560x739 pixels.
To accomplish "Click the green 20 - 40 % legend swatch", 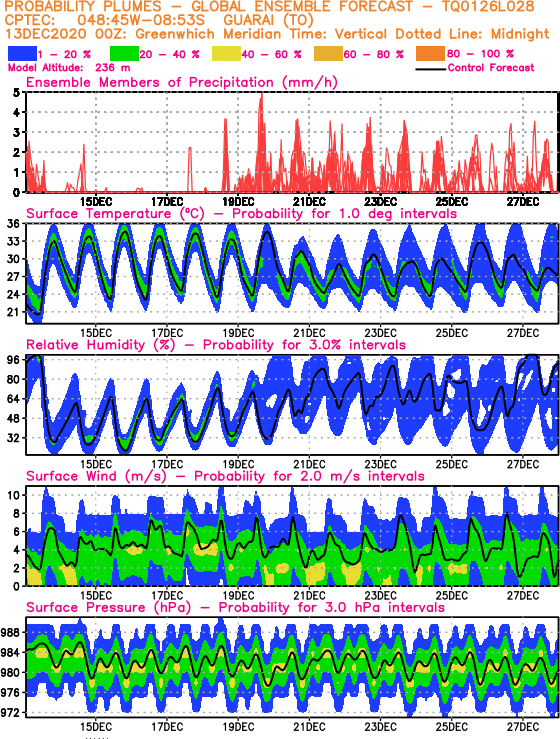I will 124,54.
